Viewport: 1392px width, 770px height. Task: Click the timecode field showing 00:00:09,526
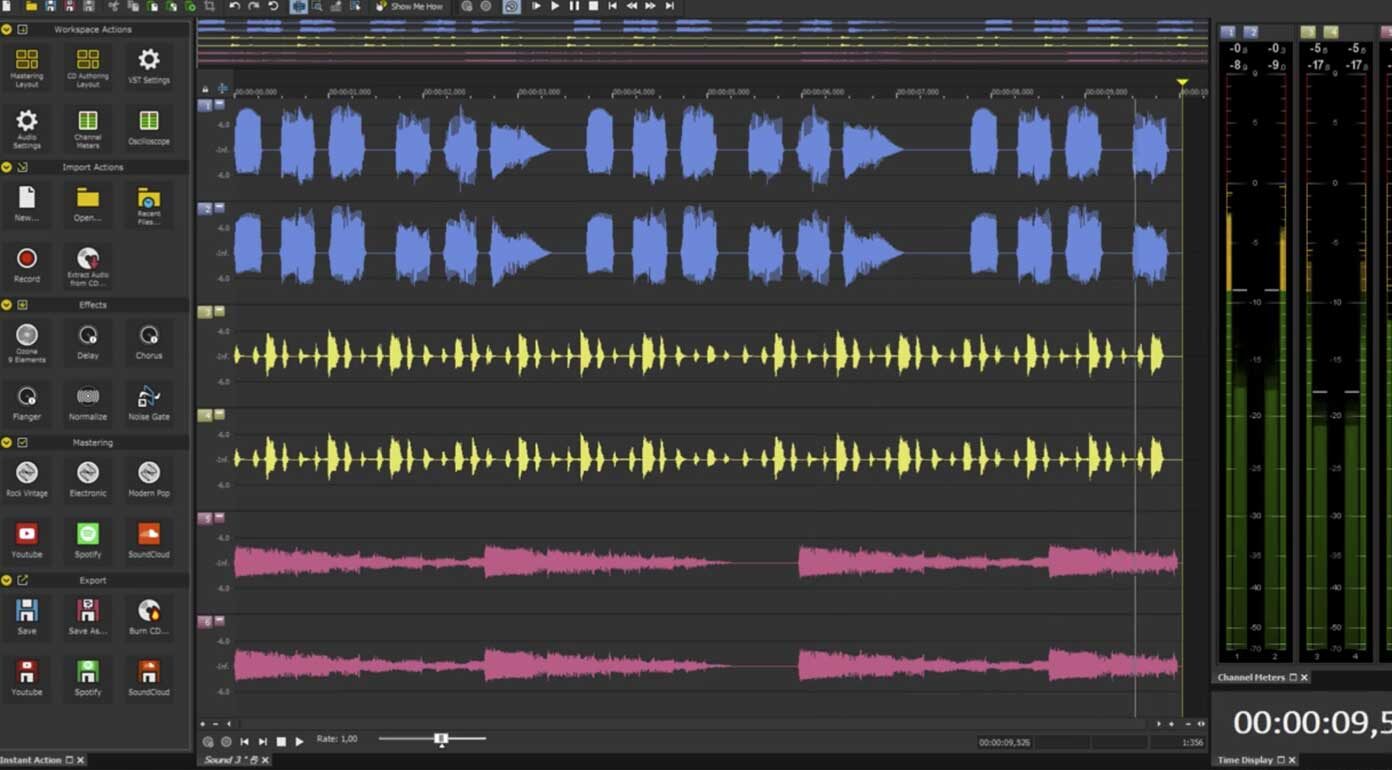pos(1007,741)
